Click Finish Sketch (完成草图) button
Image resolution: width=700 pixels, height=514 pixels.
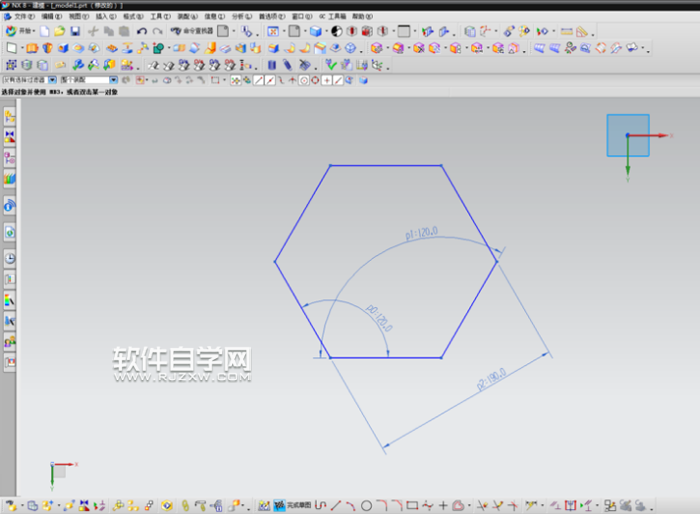coord(291,505)
